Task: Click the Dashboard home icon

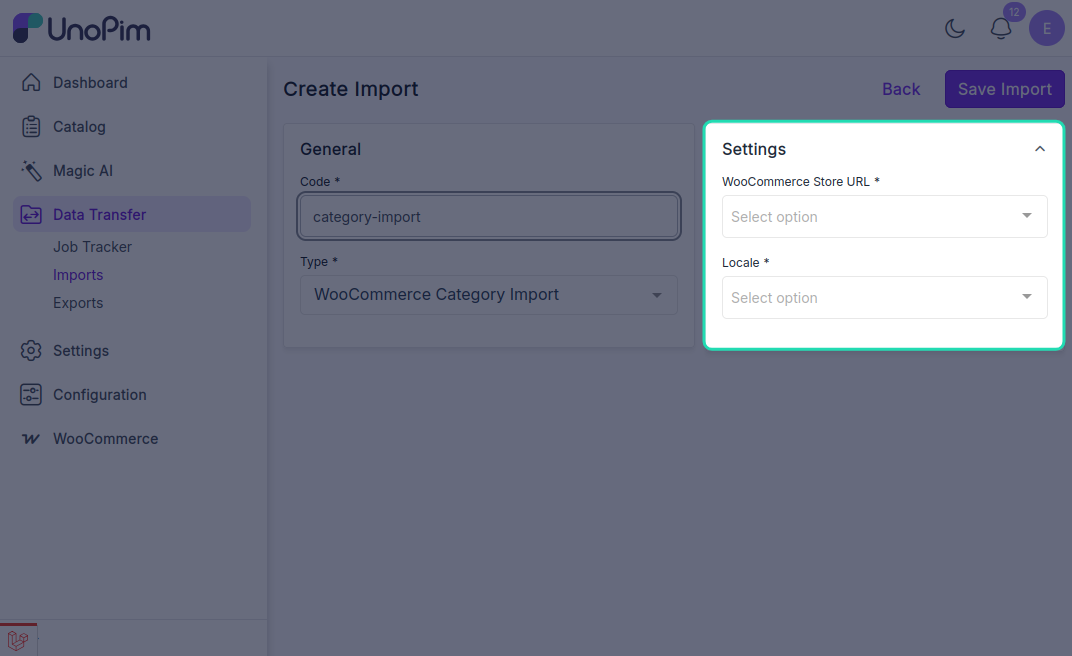Action: (x=31, y=83)
